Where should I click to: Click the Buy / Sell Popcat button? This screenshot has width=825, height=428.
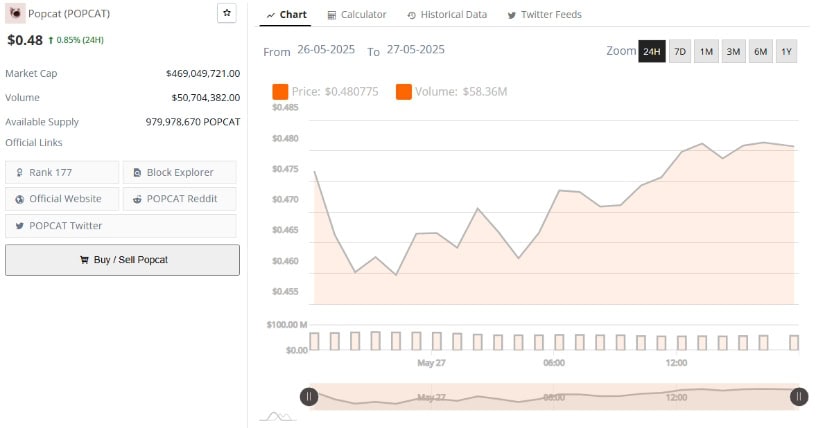[x=123, y=260]
